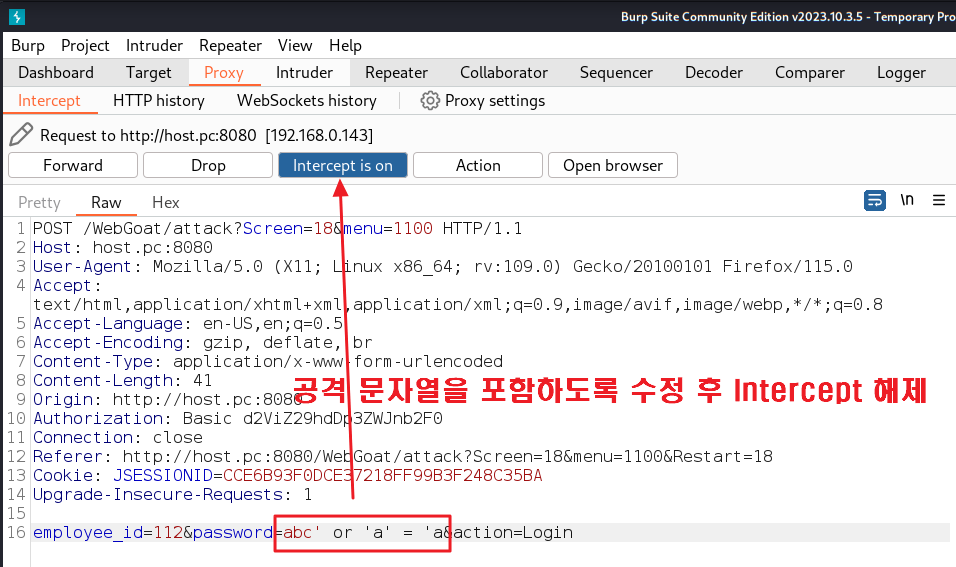Open the Sequencer tab
The image size is (956, 567).
pos(616,73)
